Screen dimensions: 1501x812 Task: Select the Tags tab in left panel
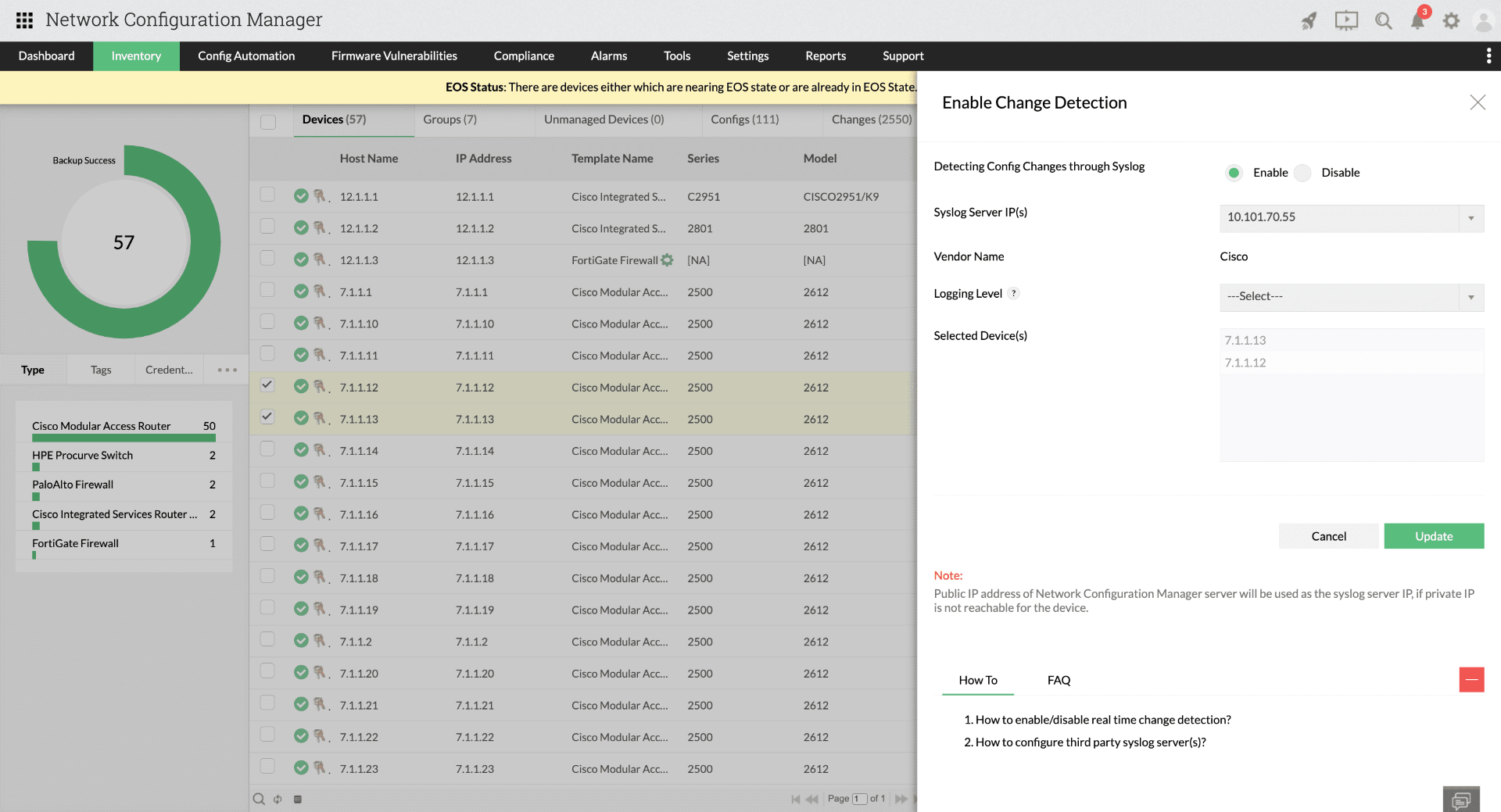[101, 370]
